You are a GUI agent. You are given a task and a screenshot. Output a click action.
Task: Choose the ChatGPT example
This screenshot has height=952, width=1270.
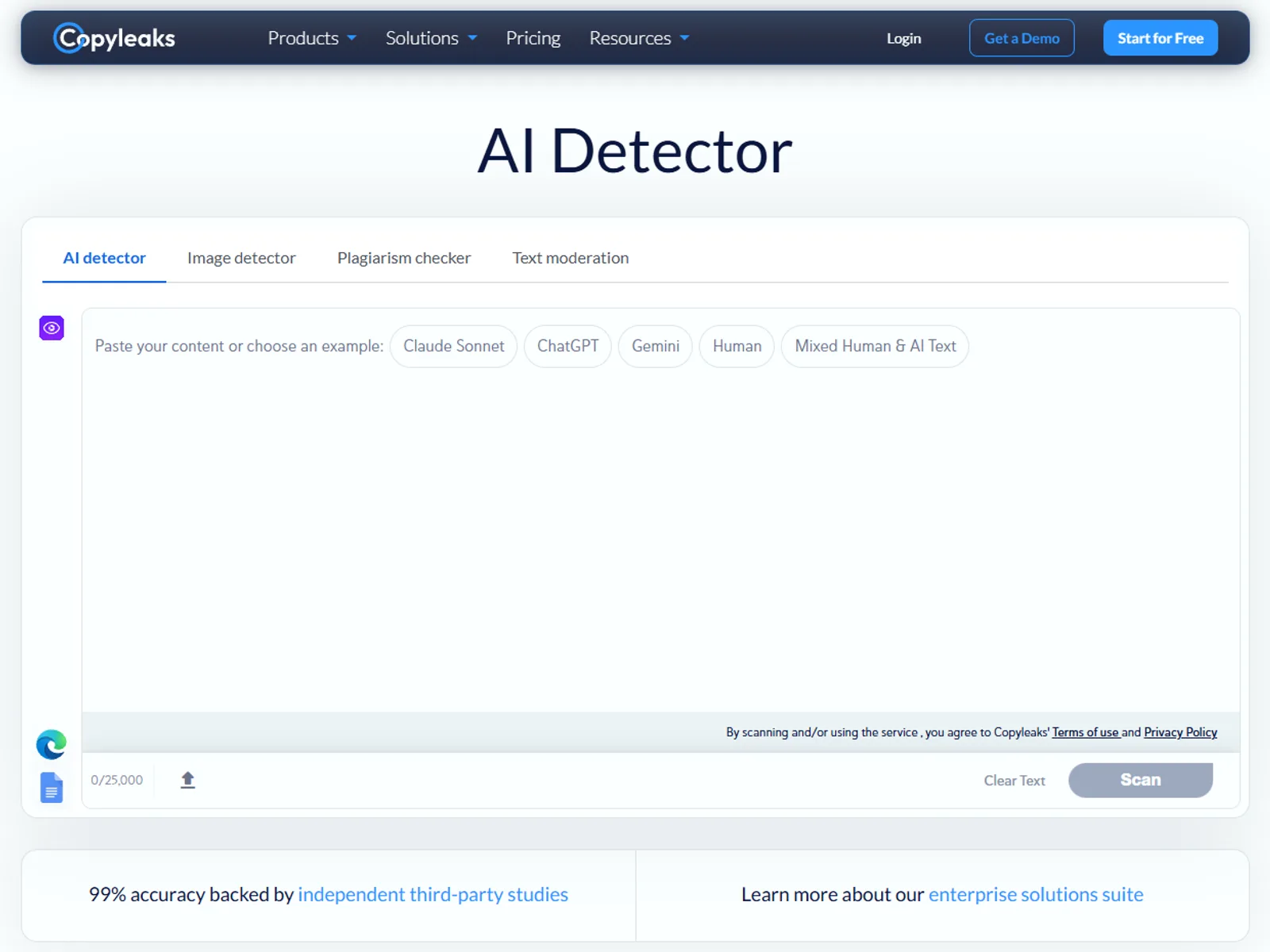(x=568, y=346)
